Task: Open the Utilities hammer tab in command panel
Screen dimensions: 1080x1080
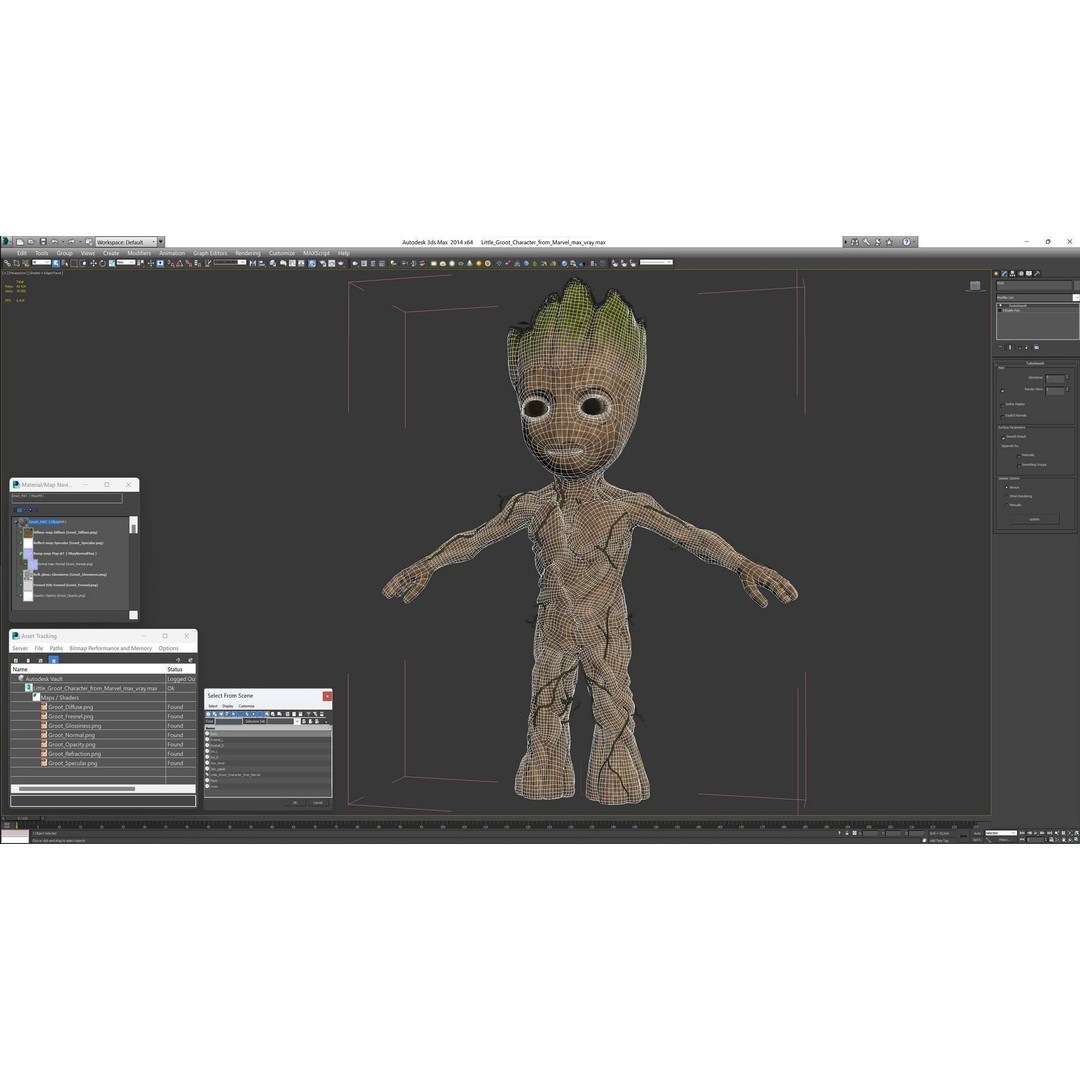Action: [x=1037, y=273]
